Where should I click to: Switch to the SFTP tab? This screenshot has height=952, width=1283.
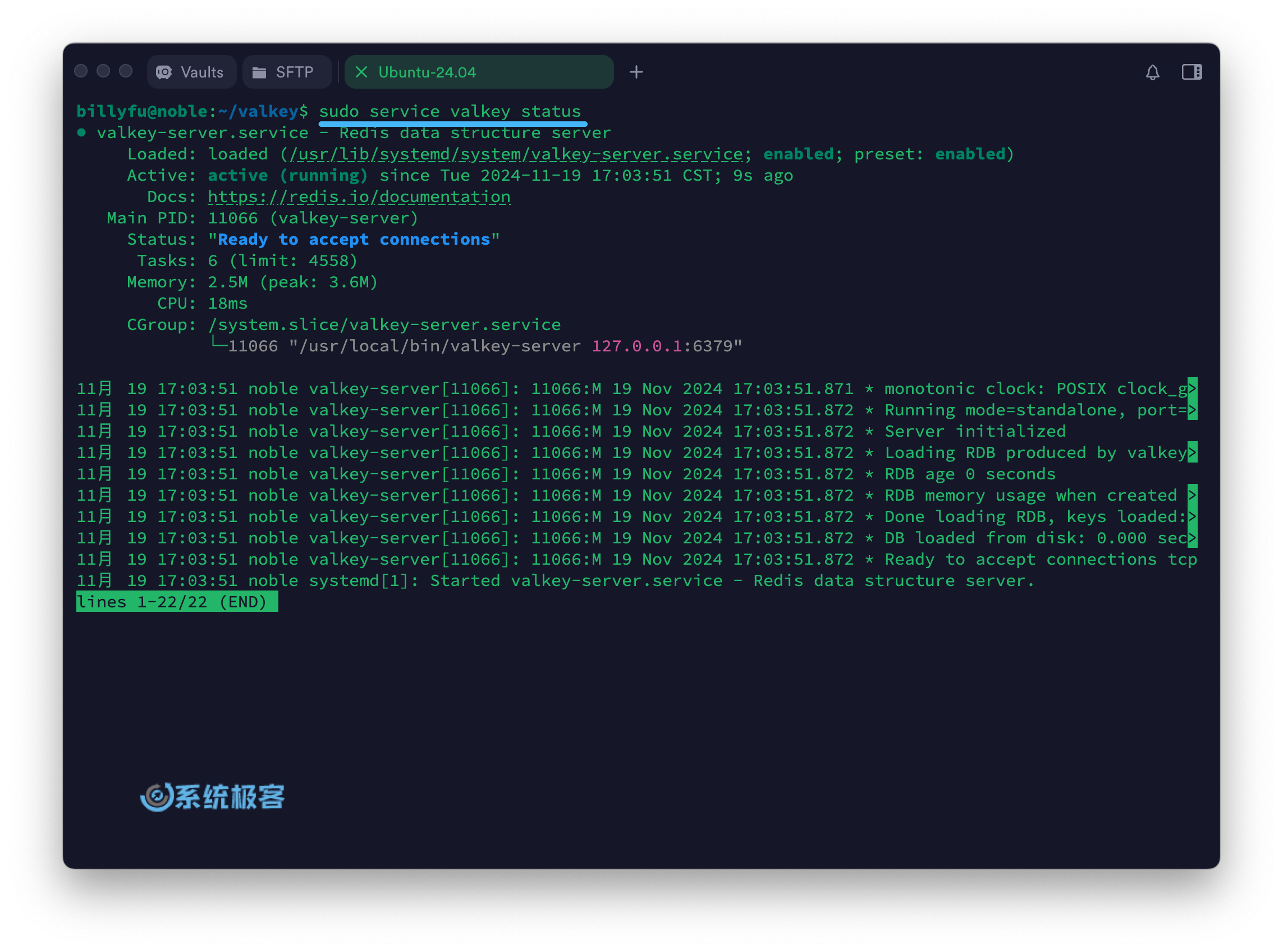click(286, 72)
